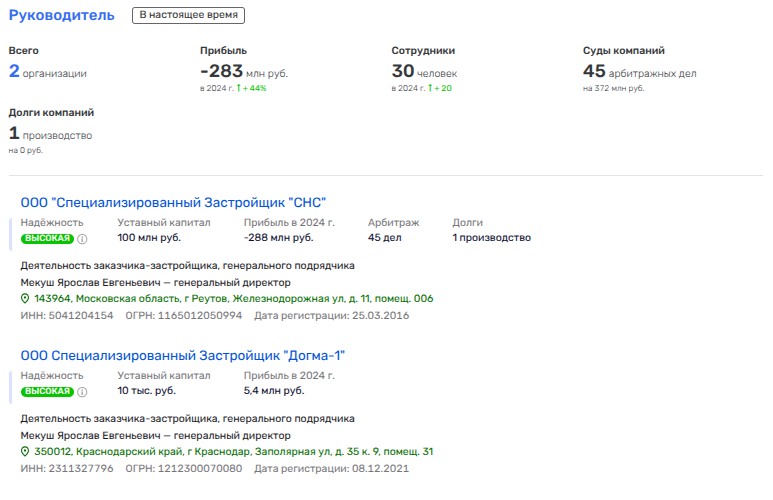Click ВЫСОКАЯ badge for Догма-1 company
The image size is (773, 500).
49,392
